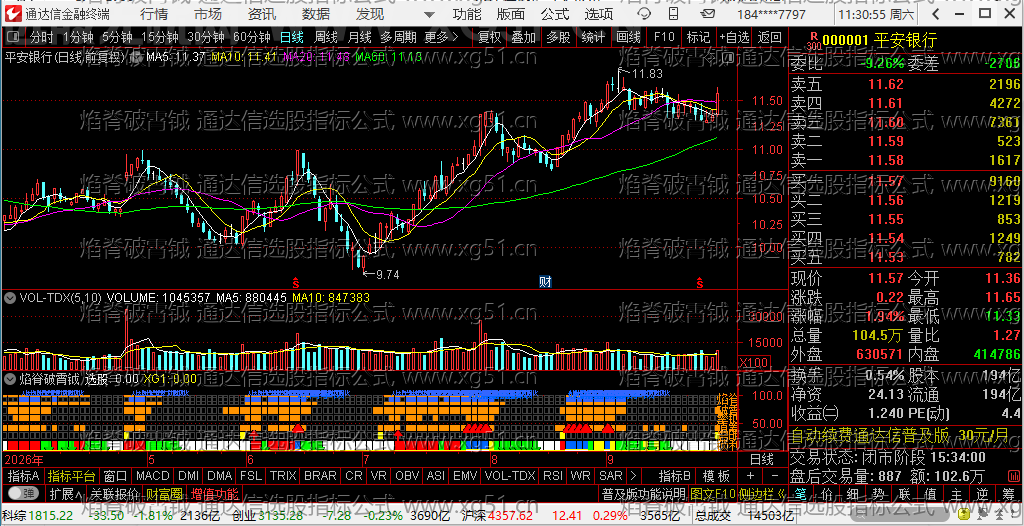Select the BRAR indicator tab
Image resolution: width=1024 pixels, height=526 pixels.
pos(320,476)
